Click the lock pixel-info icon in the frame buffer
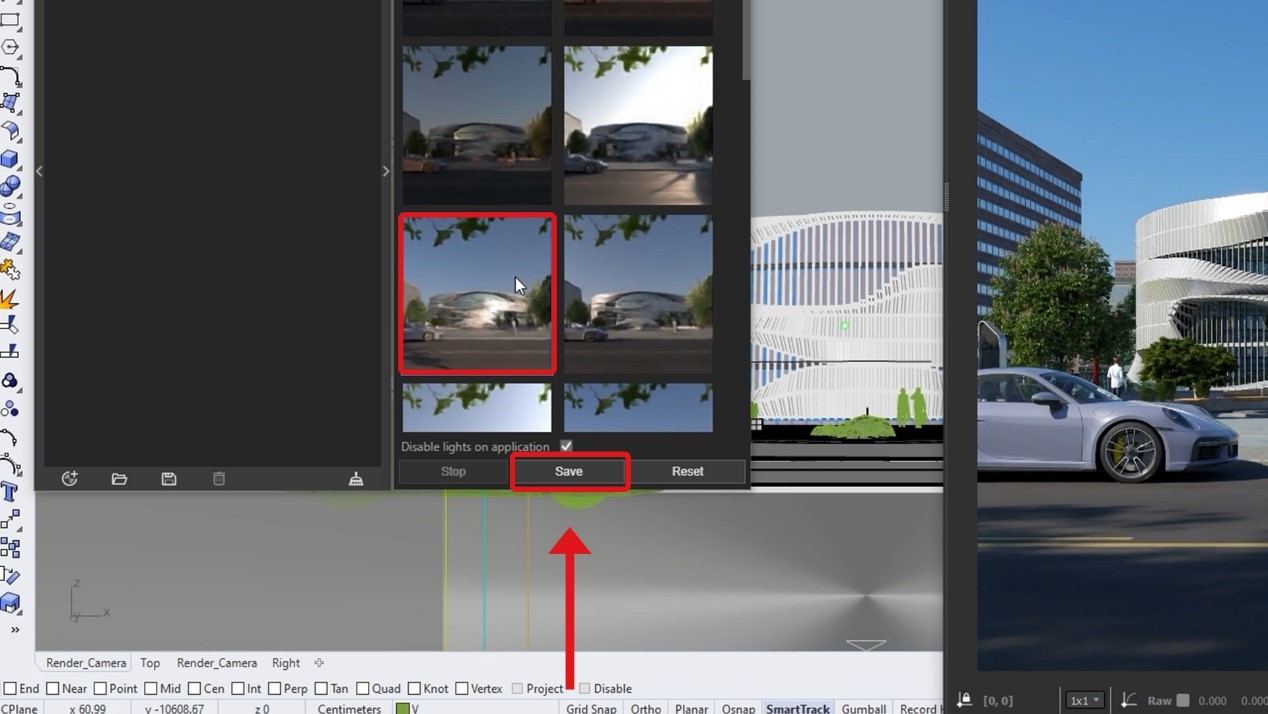Screen dimensions: 1268x714 [x=964, y=700]
